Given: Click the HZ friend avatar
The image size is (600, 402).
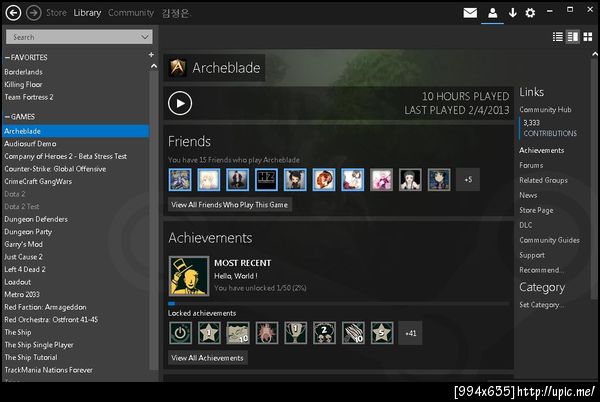Looking at the screenshot, I should 266,179.
